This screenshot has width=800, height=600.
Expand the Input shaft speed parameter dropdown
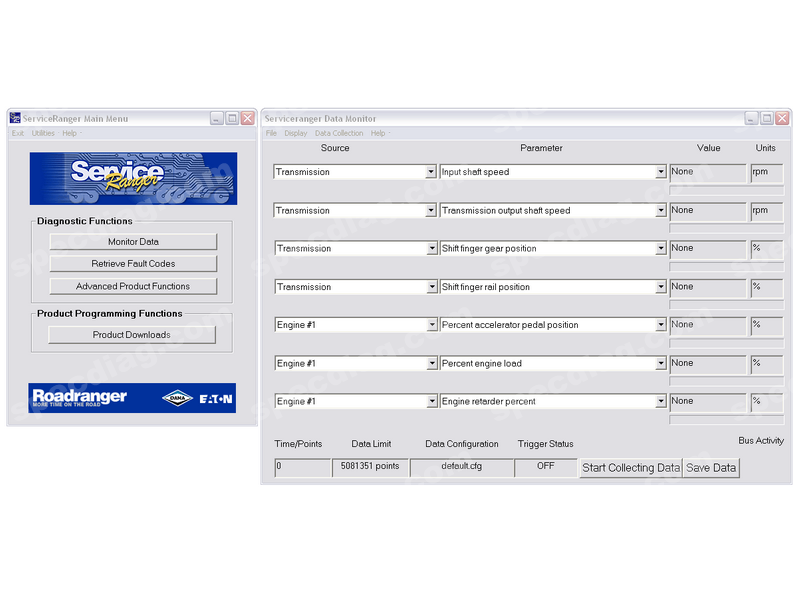click(x=660, y=172)
